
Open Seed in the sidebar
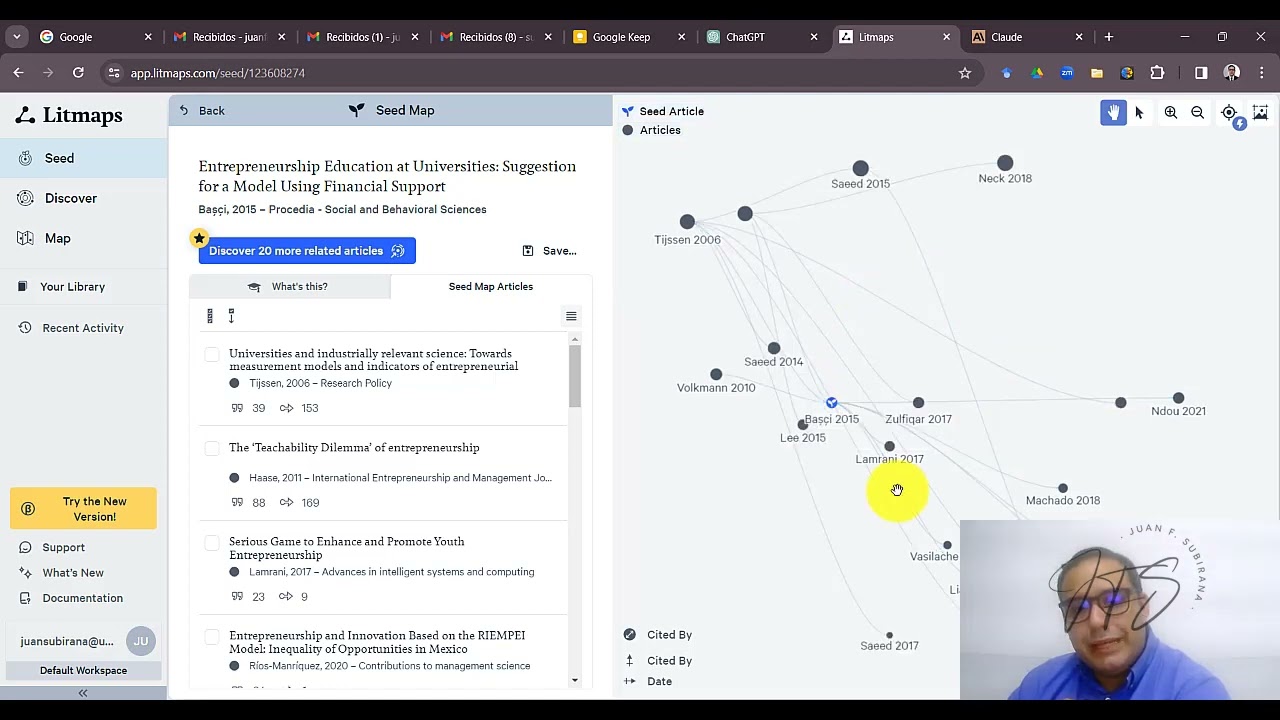(84, 158)
